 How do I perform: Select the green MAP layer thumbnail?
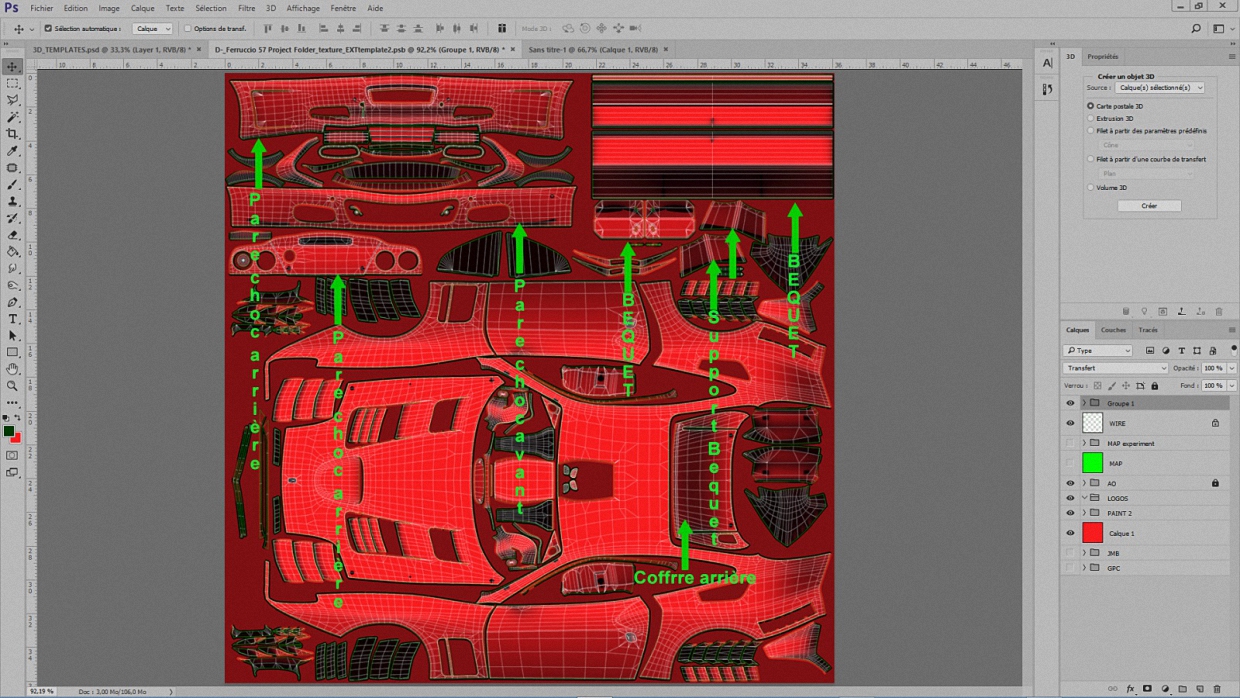1093,463
